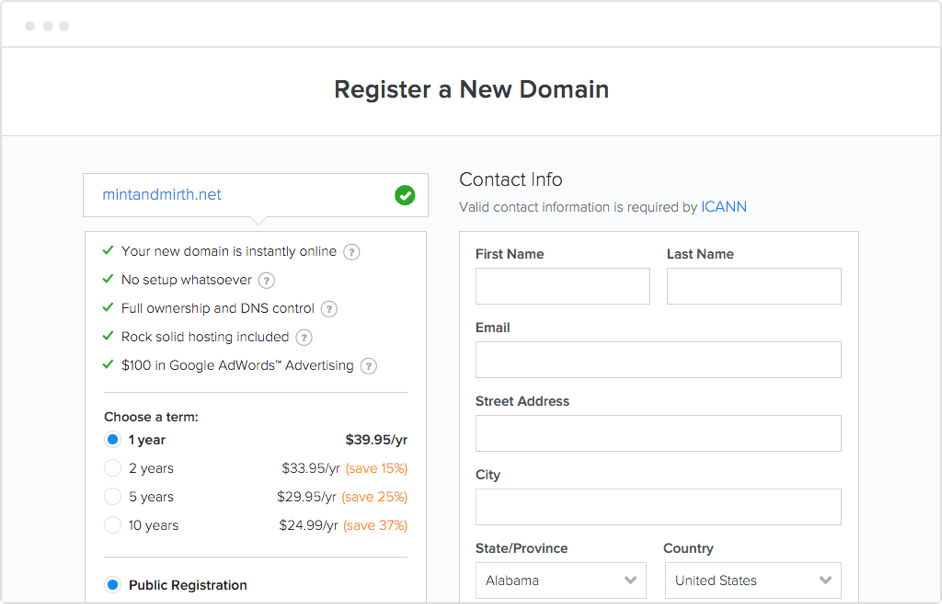
Task: Click the green domain available checkmark icon
Action: pyautogui.click(x=405, y=195)
